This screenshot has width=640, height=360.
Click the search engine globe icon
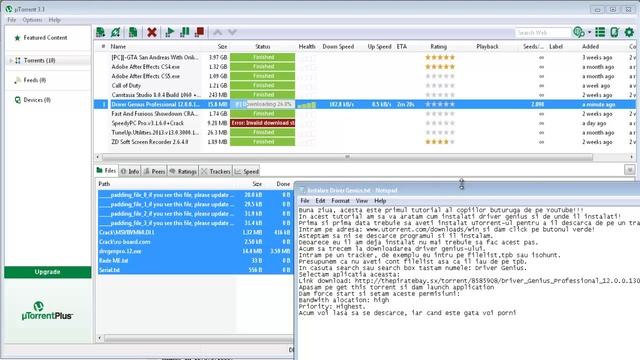pyautogui.click(x=578, y=32)
